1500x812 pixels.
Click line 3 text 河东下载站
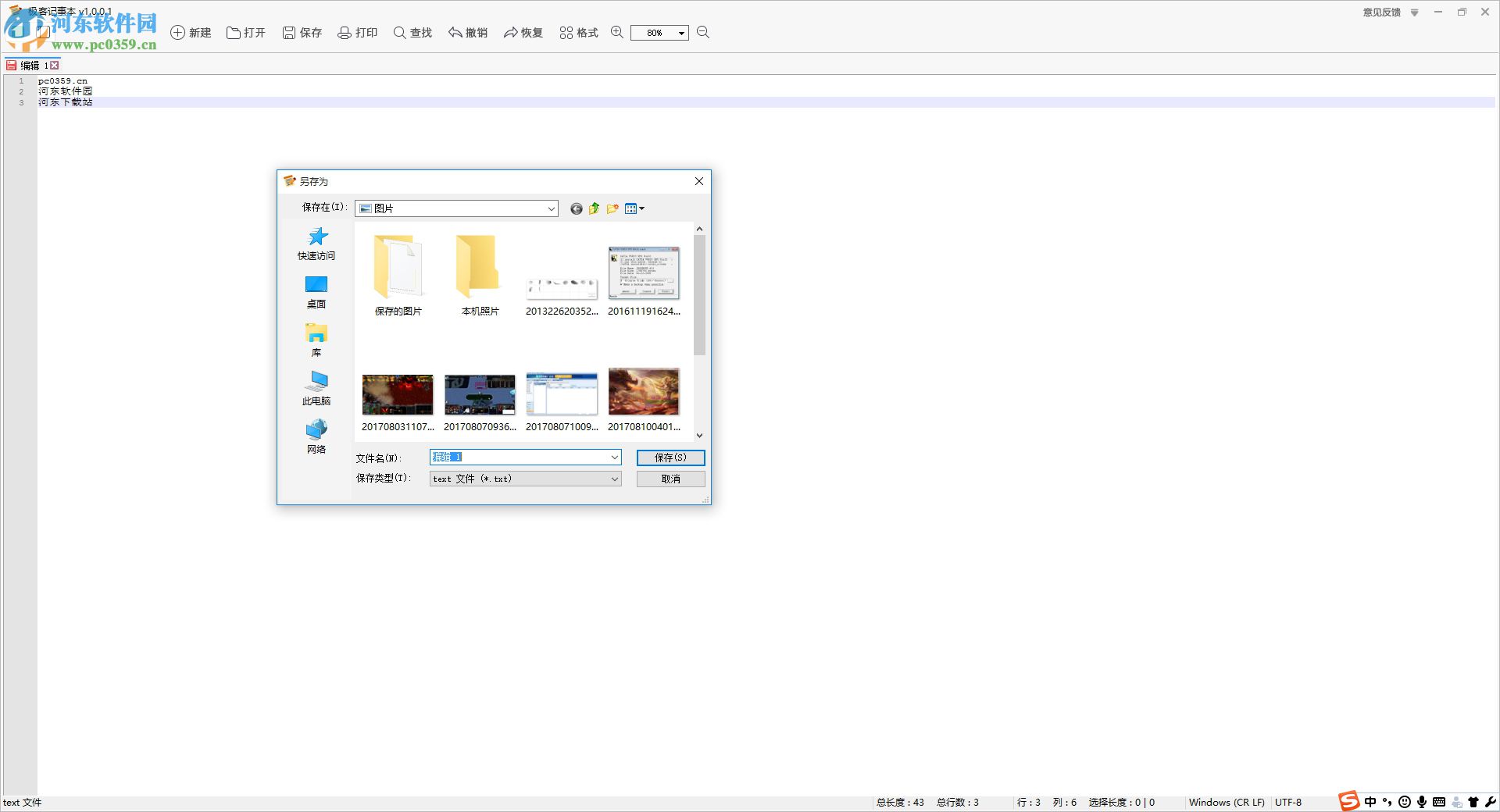pyautogui.click(x=66, y=102)
